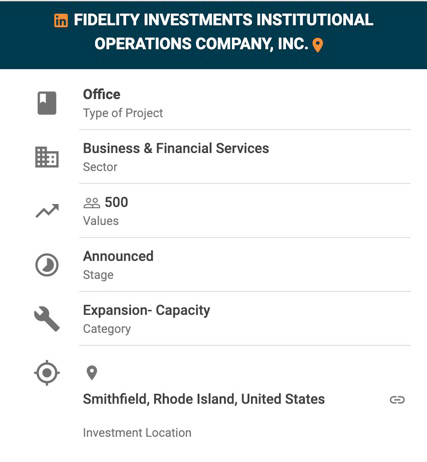Click the gray location pin icon
The width and height of the screenshot is (427, 462).
click(92, 373)
